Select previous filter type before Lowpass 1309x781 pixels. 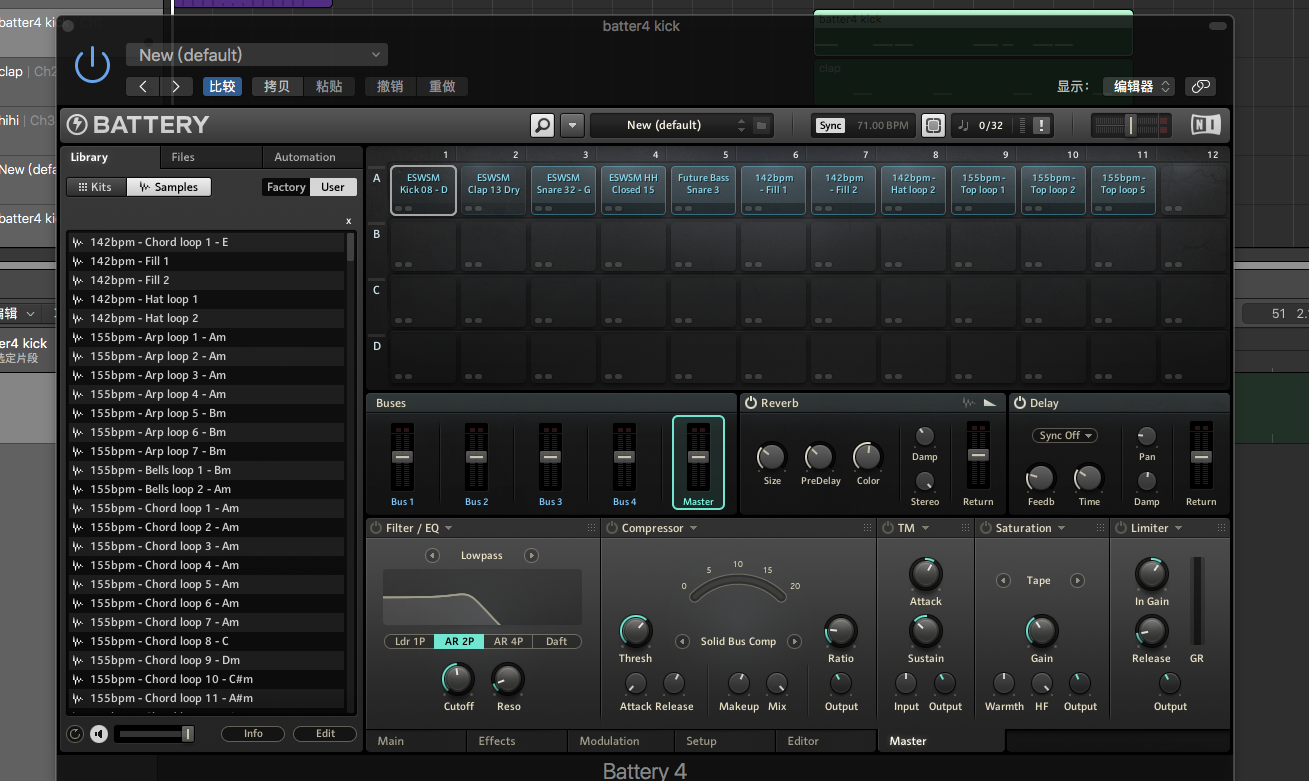point(431,556)
